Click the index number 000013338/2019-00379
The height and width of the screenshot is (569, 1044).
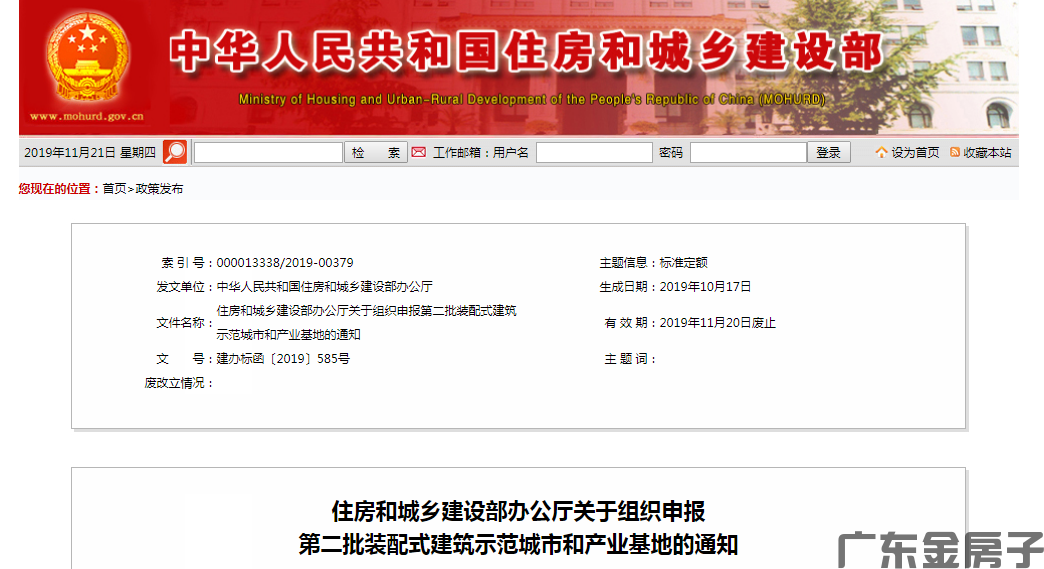click(x=285, y=263)
